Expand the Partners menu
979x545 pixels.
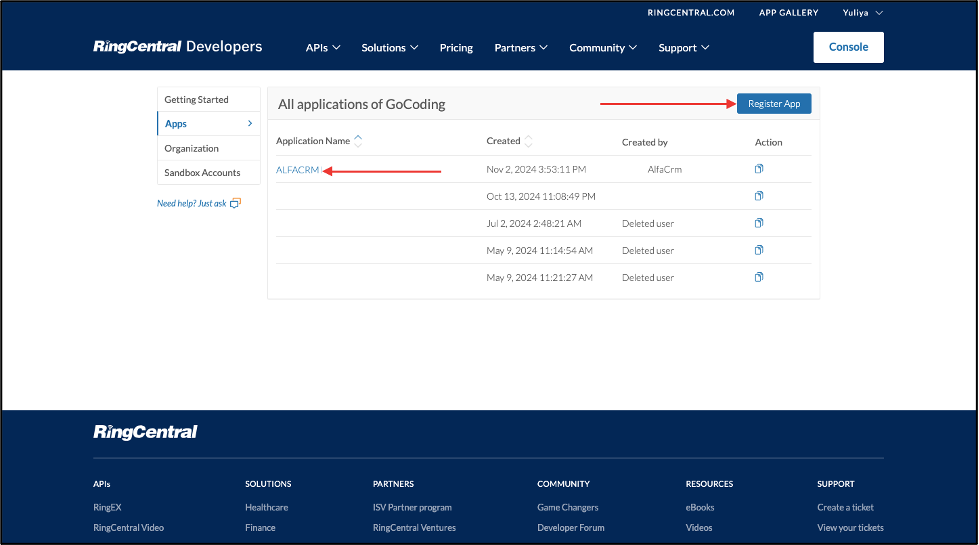pyautogui.click(x=521, y=48)
